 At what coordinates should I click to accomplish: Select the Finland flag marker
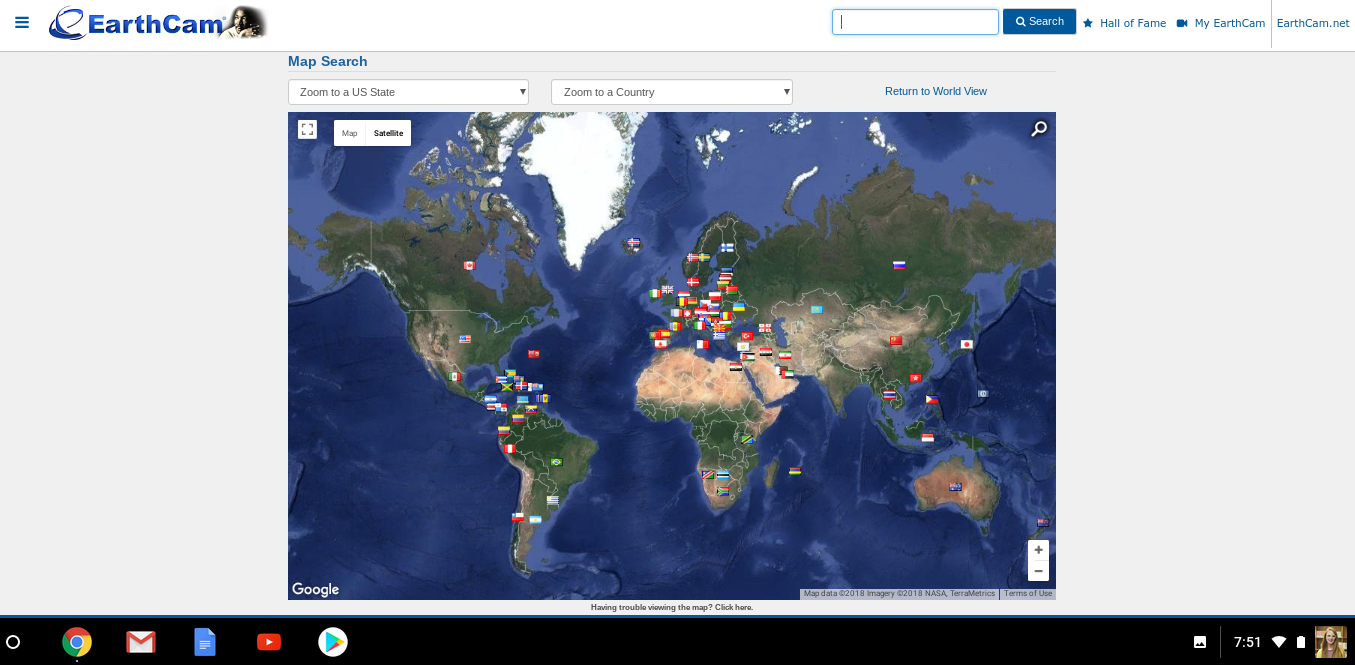point(727,247)
